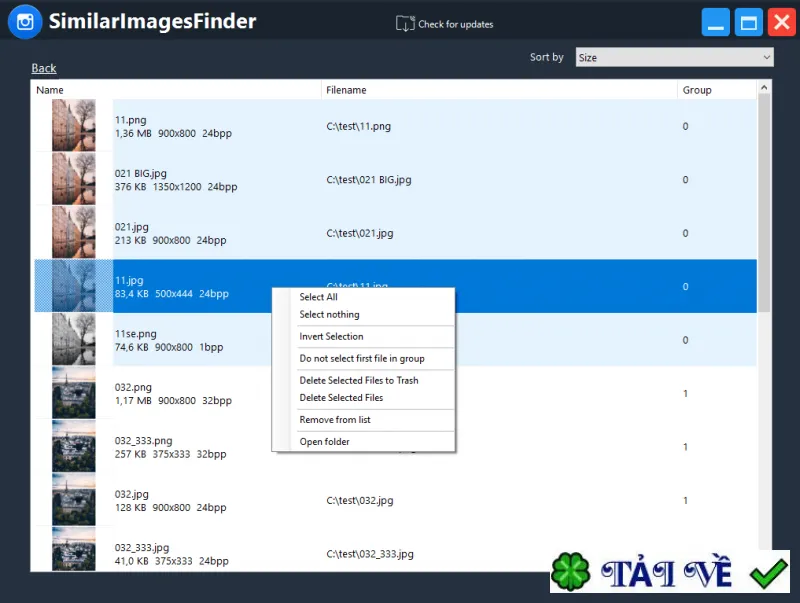
Task: Click the 032.png thumbnail preview
Action: pyautogui.click(x=73, y=393)
